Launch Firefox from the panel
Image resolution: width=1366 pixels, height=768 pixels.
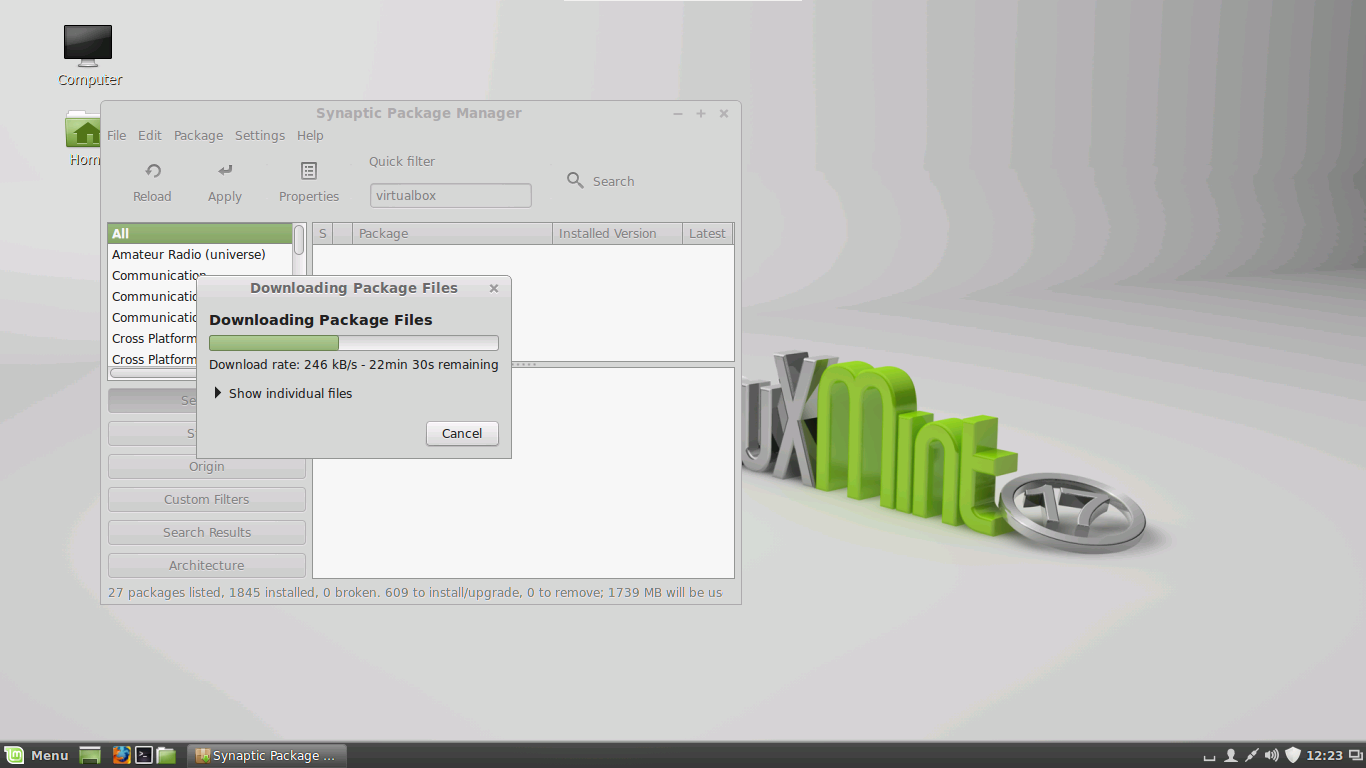(x=122, y=755)
